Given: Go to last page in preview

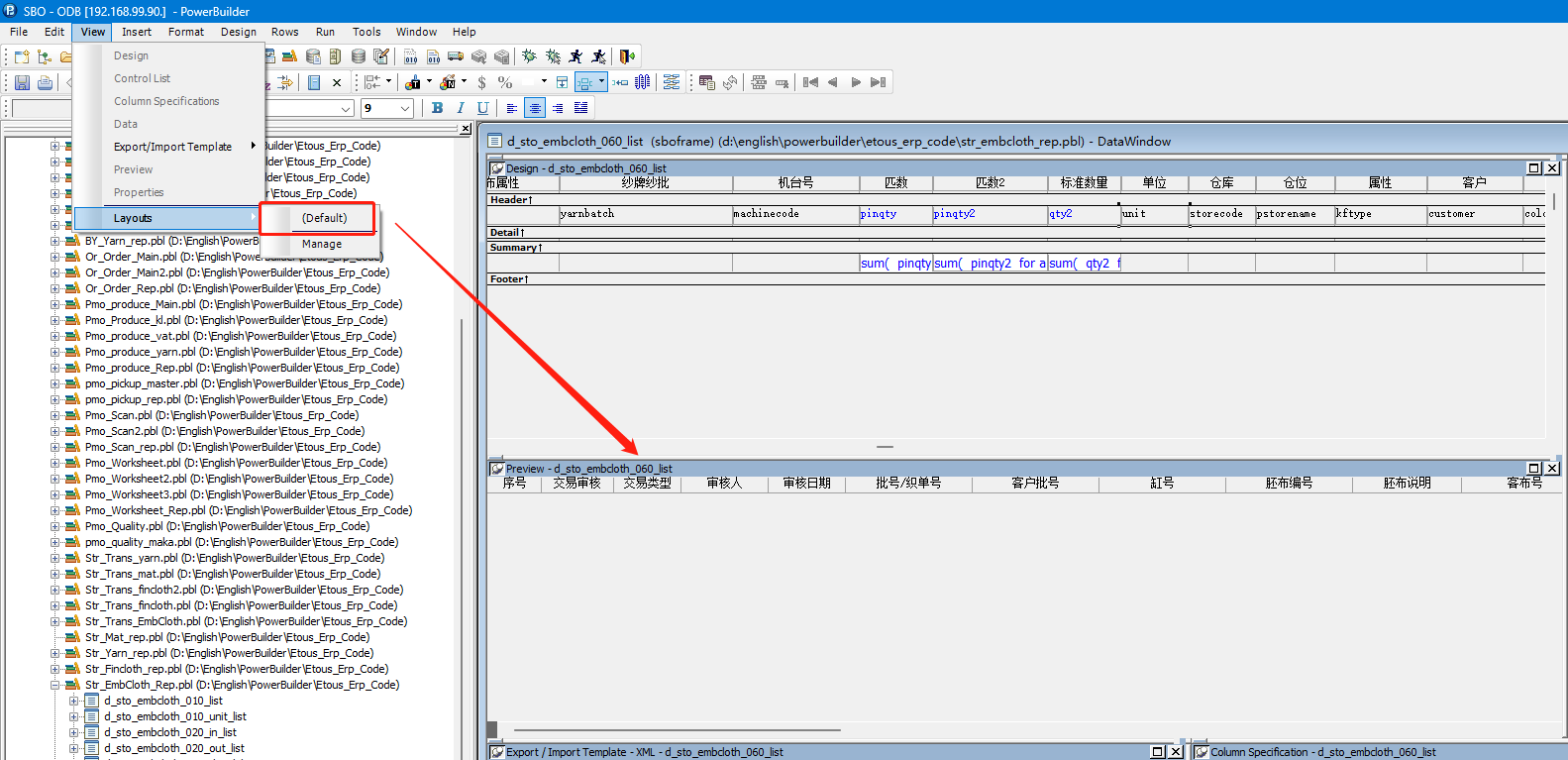Looking at the screenshot, I should pyautogui.click(x=879, y=82).
